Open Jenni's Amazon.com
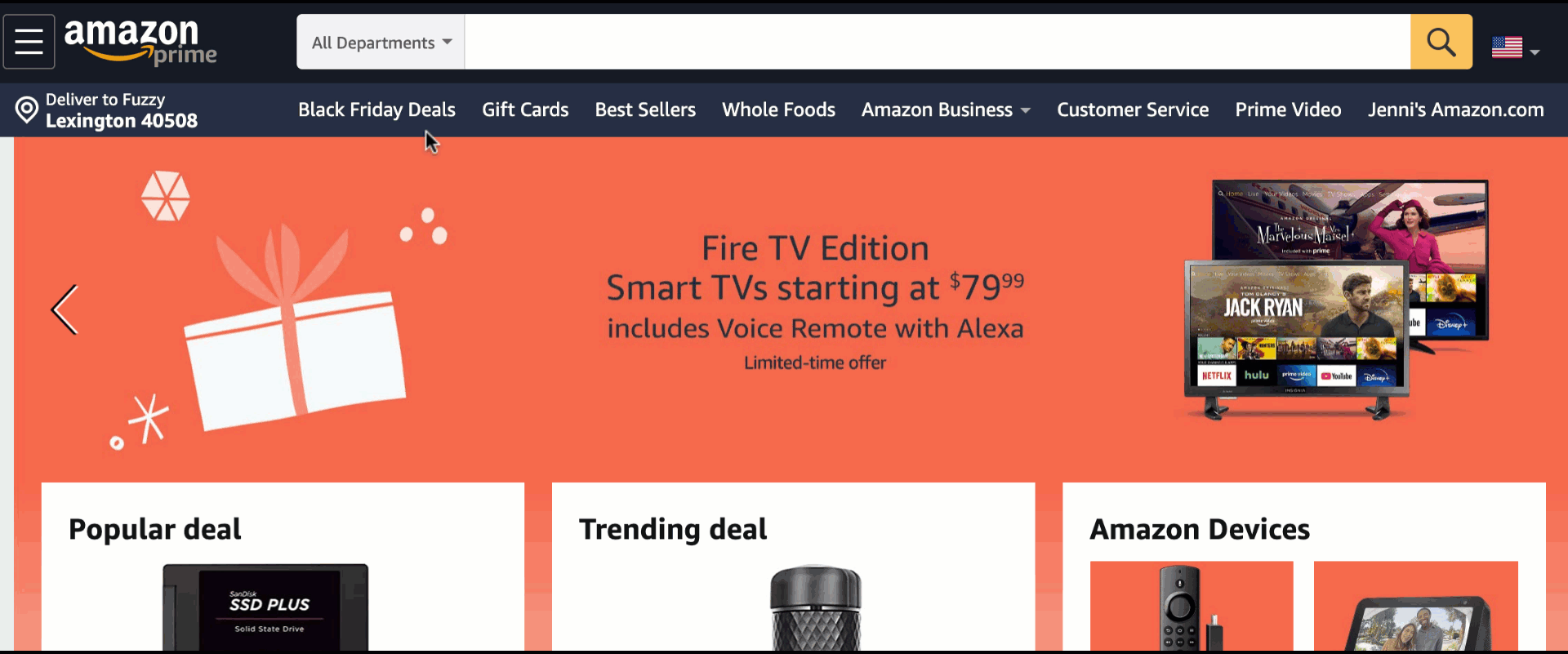 [1456, 109]
